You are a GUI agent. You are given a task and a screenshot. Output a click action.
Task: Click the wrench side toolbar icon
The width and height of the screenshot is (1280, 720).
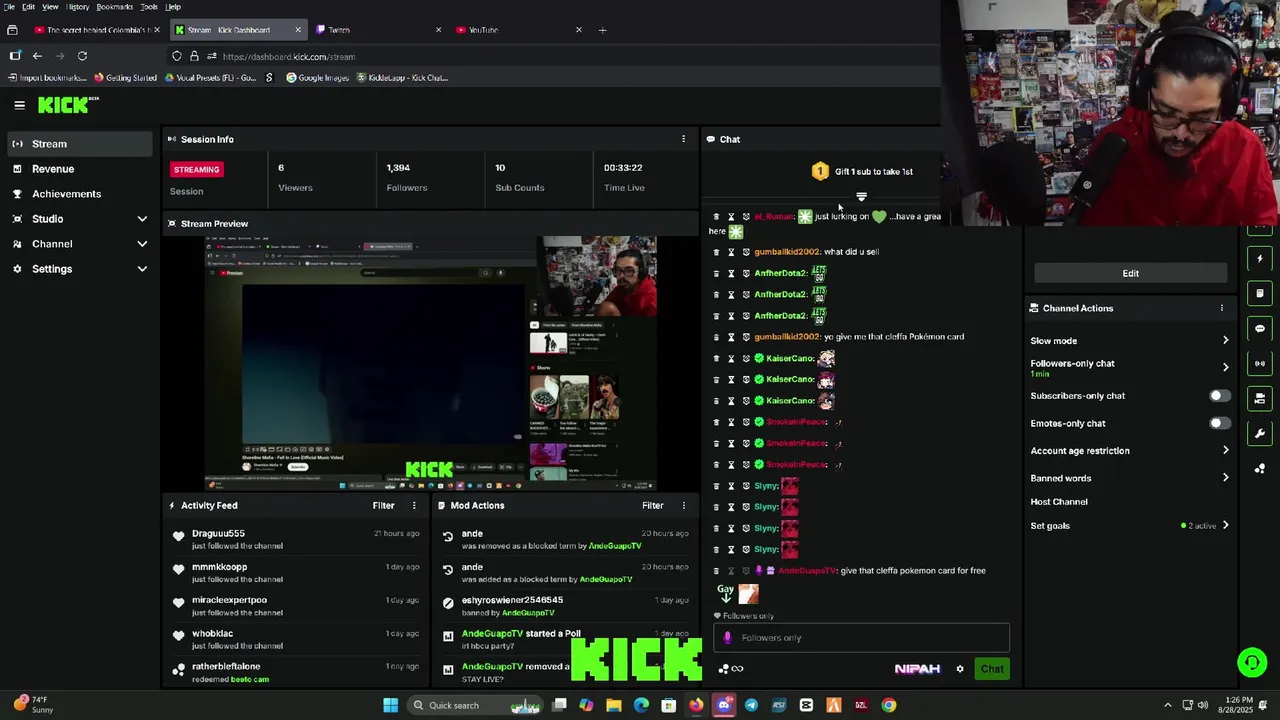point(1260,433)
